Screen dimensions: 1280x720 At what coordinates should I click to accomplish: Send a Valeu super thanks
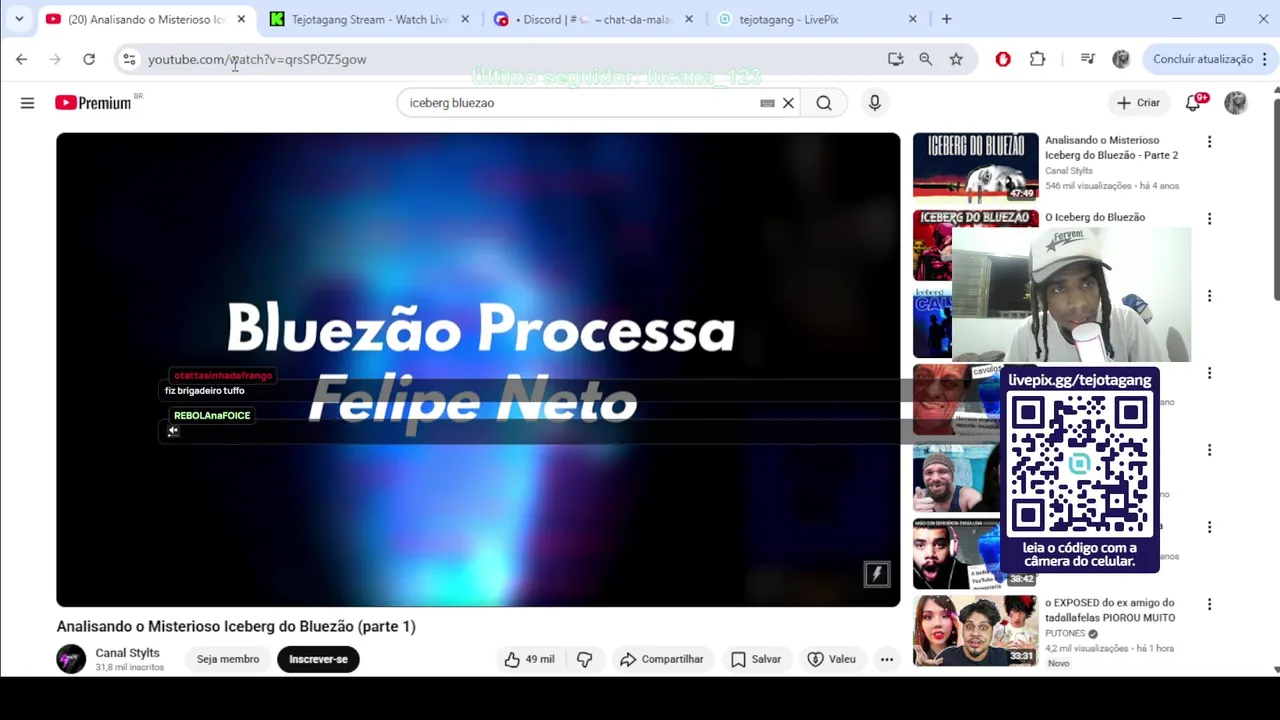click(832, 659)
